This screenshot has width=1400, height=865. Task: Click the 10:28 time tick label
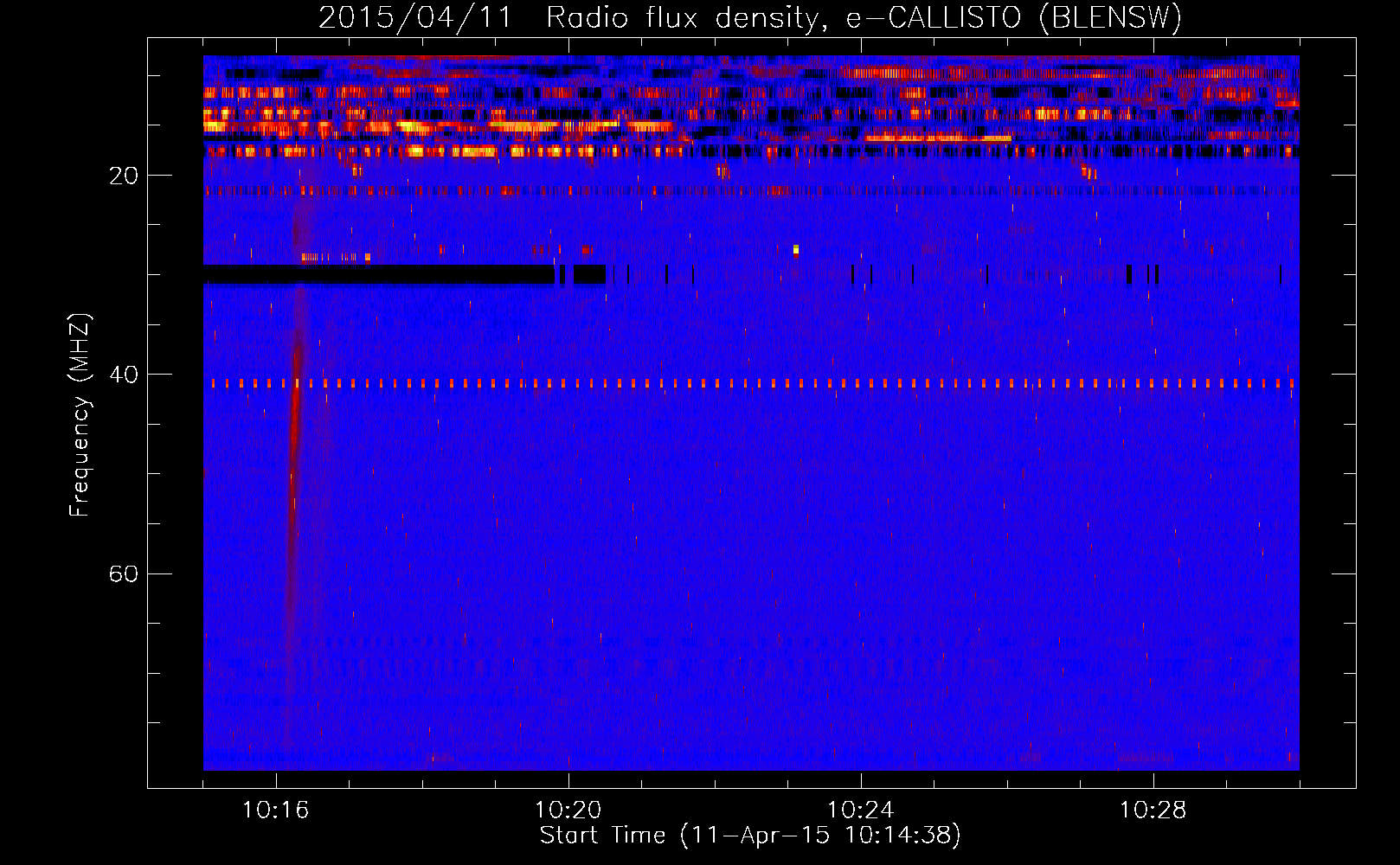coord(1153,810)
